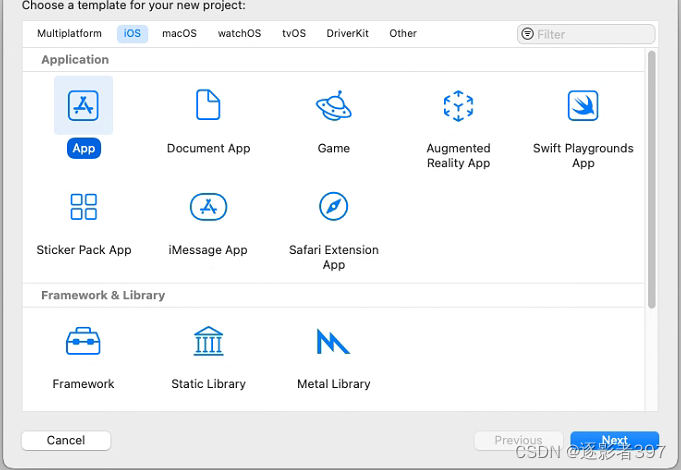Click the "Sticker Pack App" label
The width and height of the screenshot is (681, 470).
coord(84,250)
